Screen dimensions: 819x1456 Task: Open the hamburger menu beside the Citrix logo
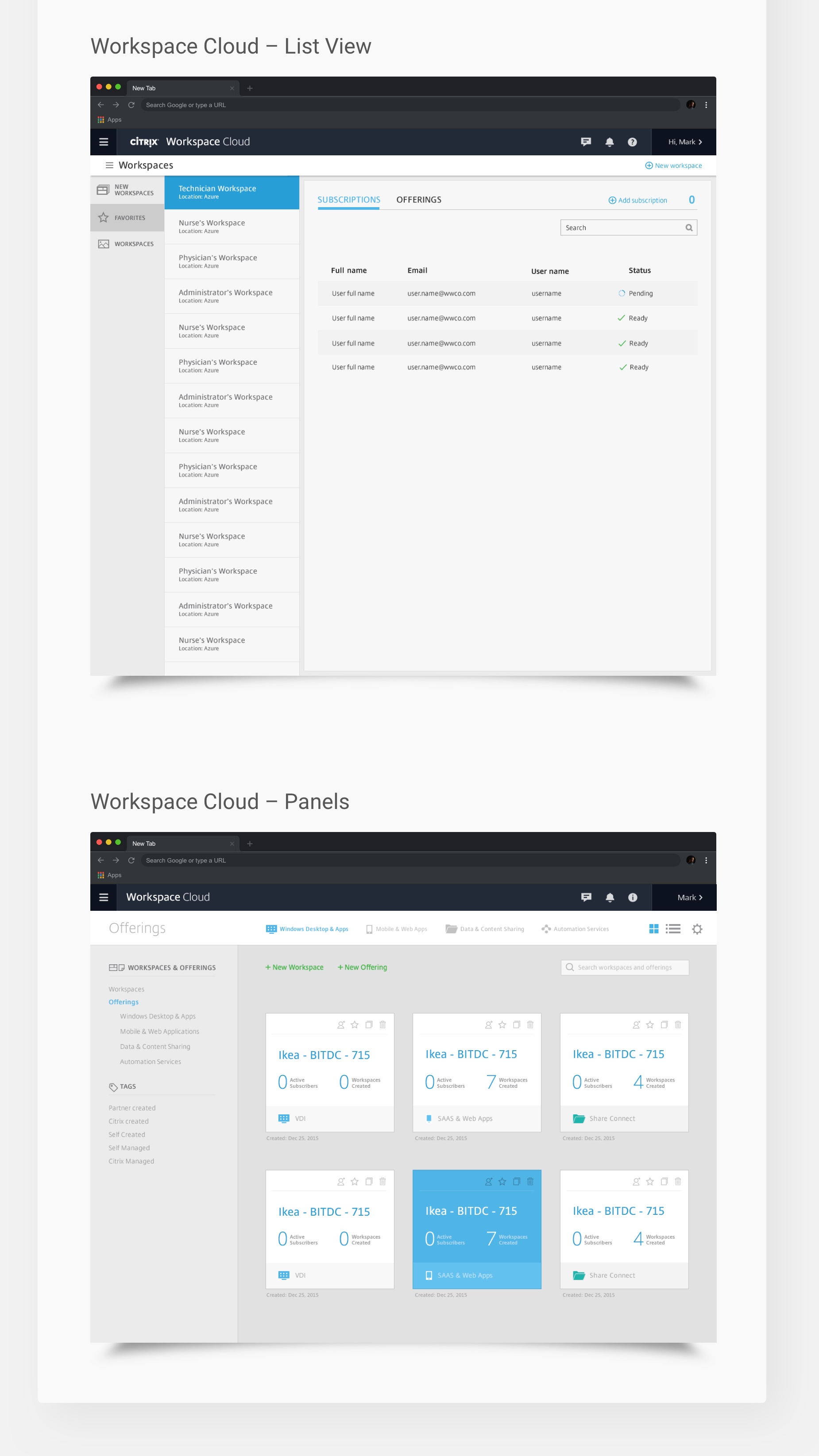coord(104,142)
